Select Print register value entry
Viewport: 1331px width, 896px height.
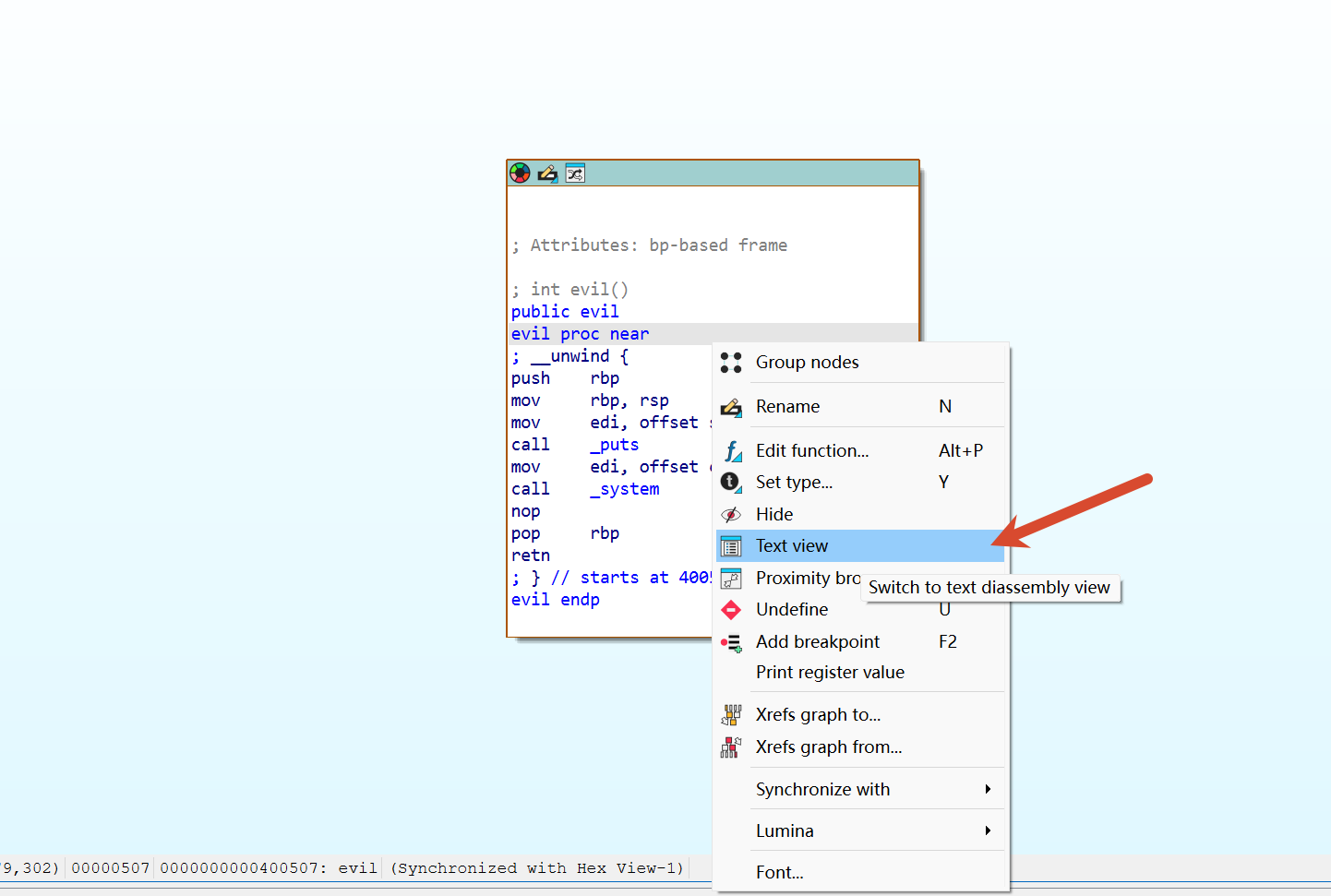[860, 673]
